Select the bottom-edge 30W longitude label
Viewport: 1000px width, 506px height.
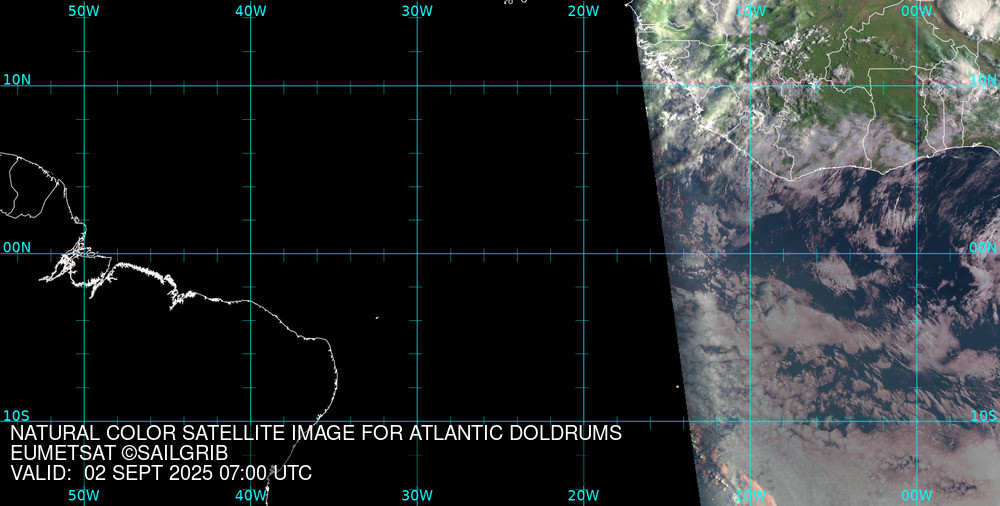point(418,496)
